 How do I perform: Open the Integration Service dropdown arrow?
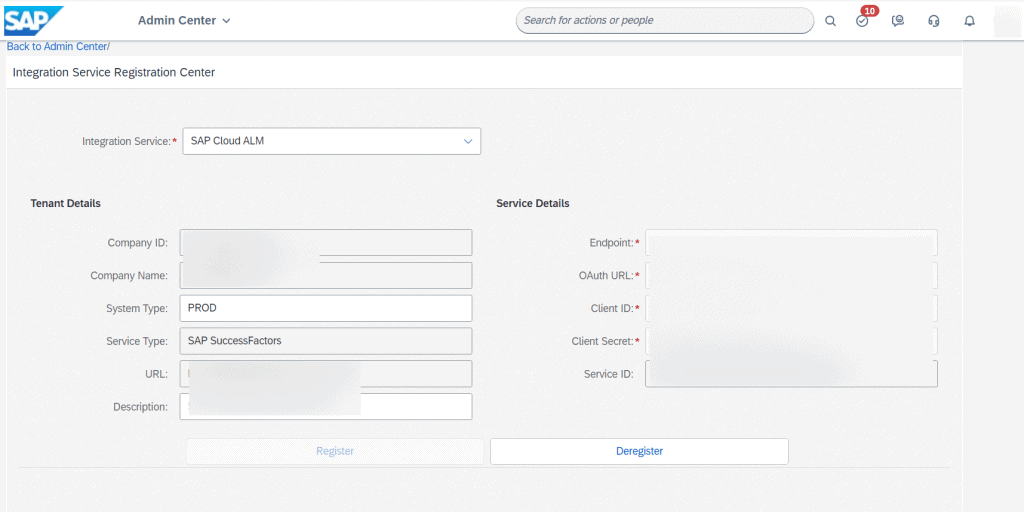point(468,141)
